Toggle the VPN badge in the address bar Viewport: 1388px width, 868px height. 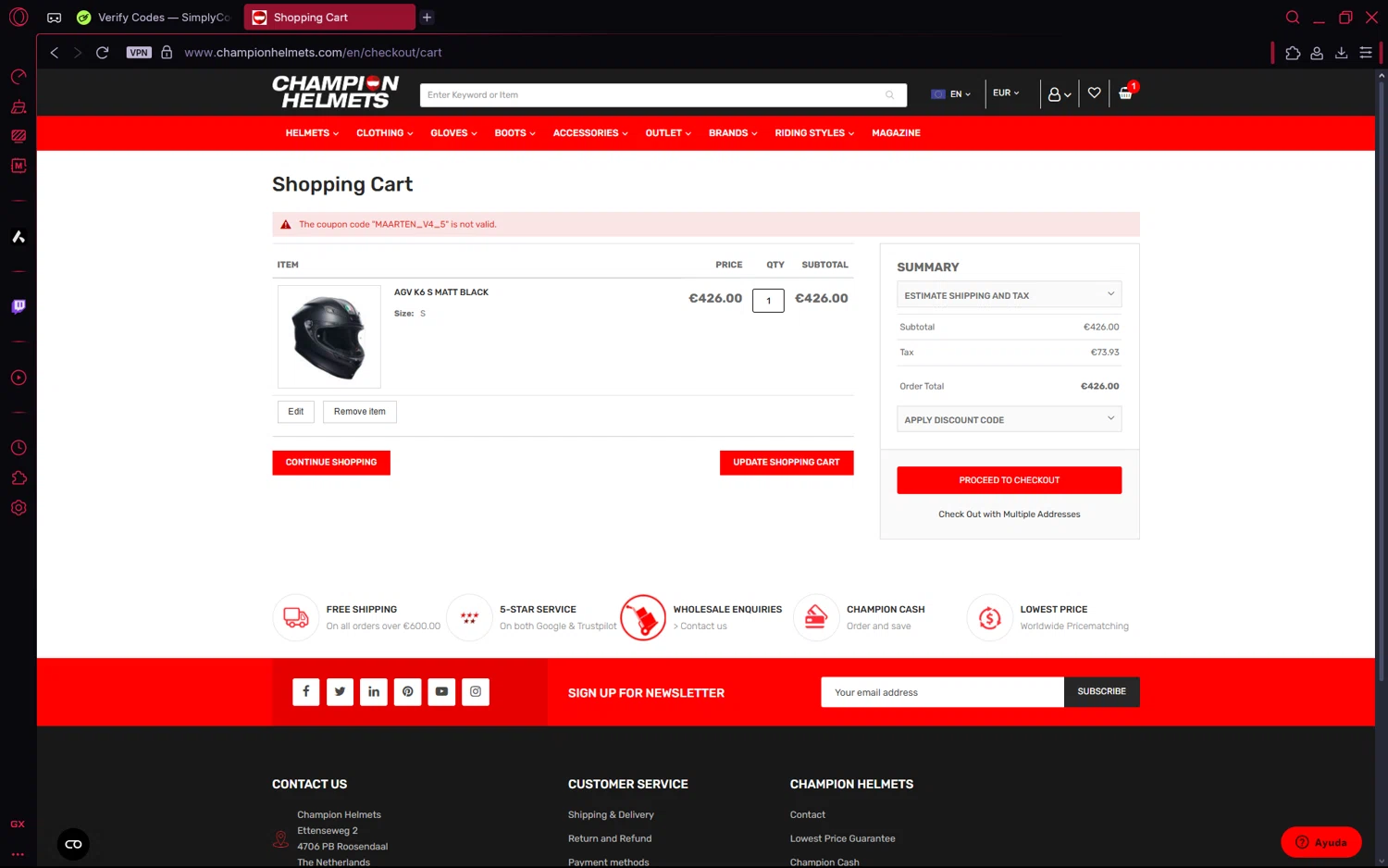tap(139, 53)
